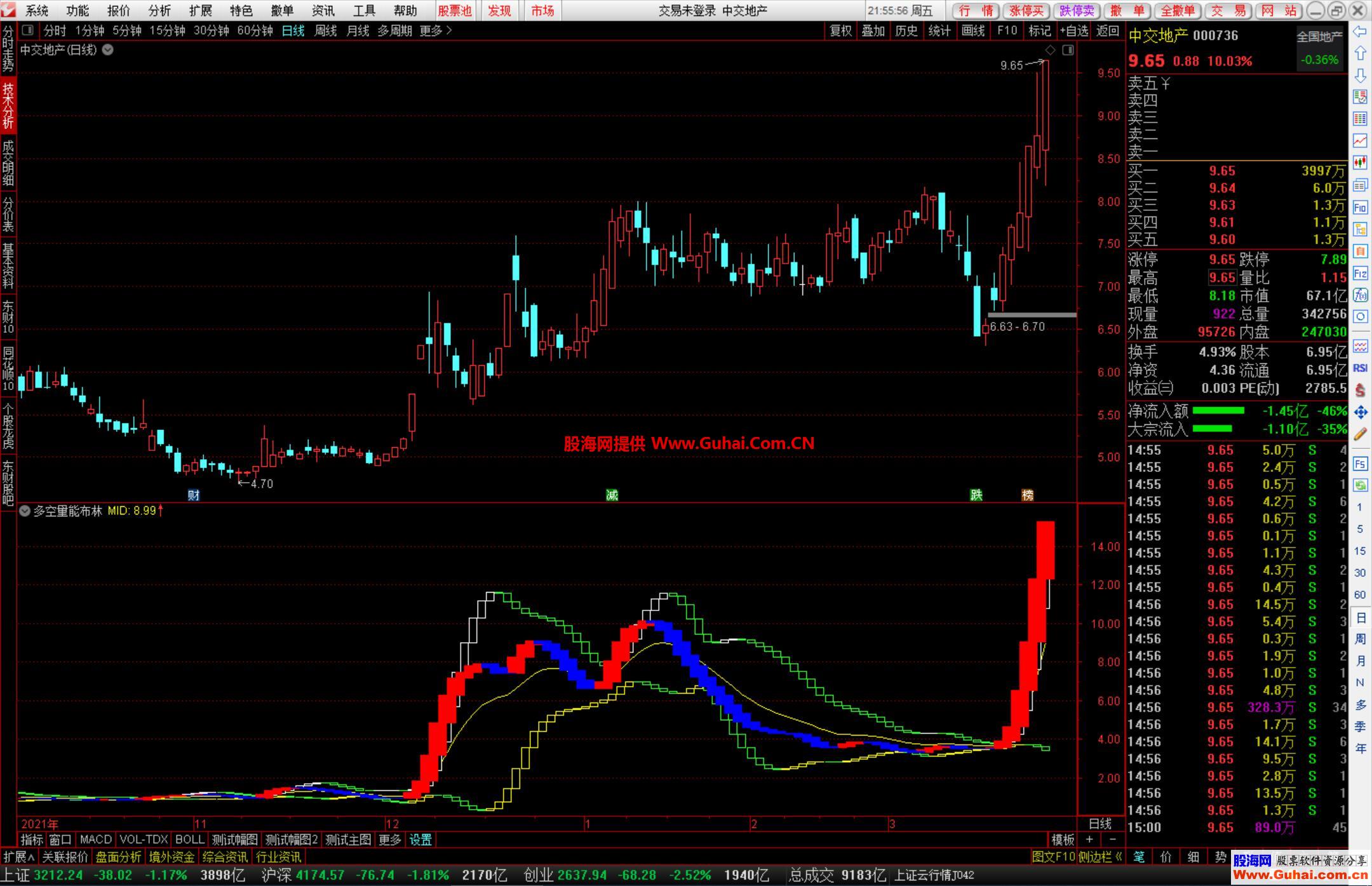
Task: Click the 图文F10 button at bottom
Action: (x=1053, y=857)
